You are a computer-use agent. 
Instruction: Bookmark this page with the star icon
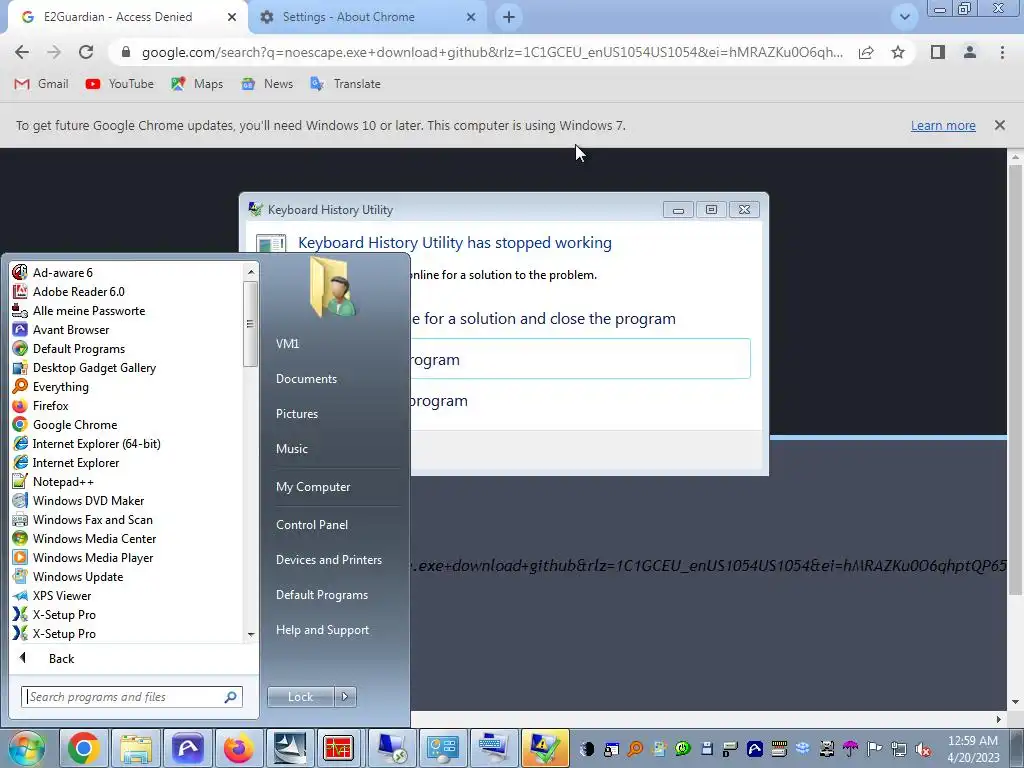(x=898, y=52)
